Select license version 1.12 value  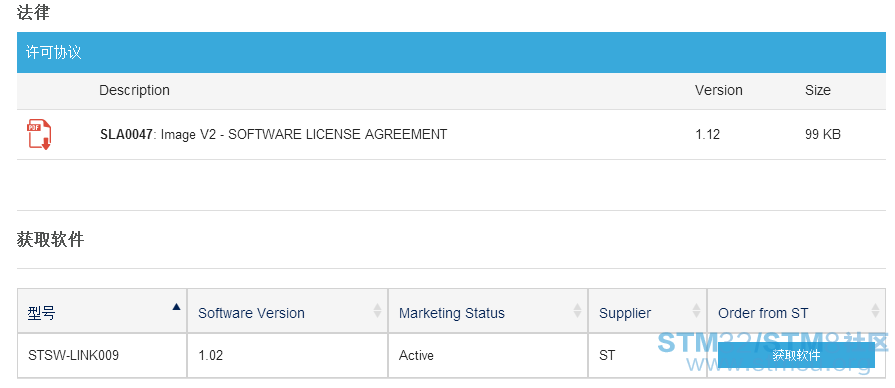[708, 135]
